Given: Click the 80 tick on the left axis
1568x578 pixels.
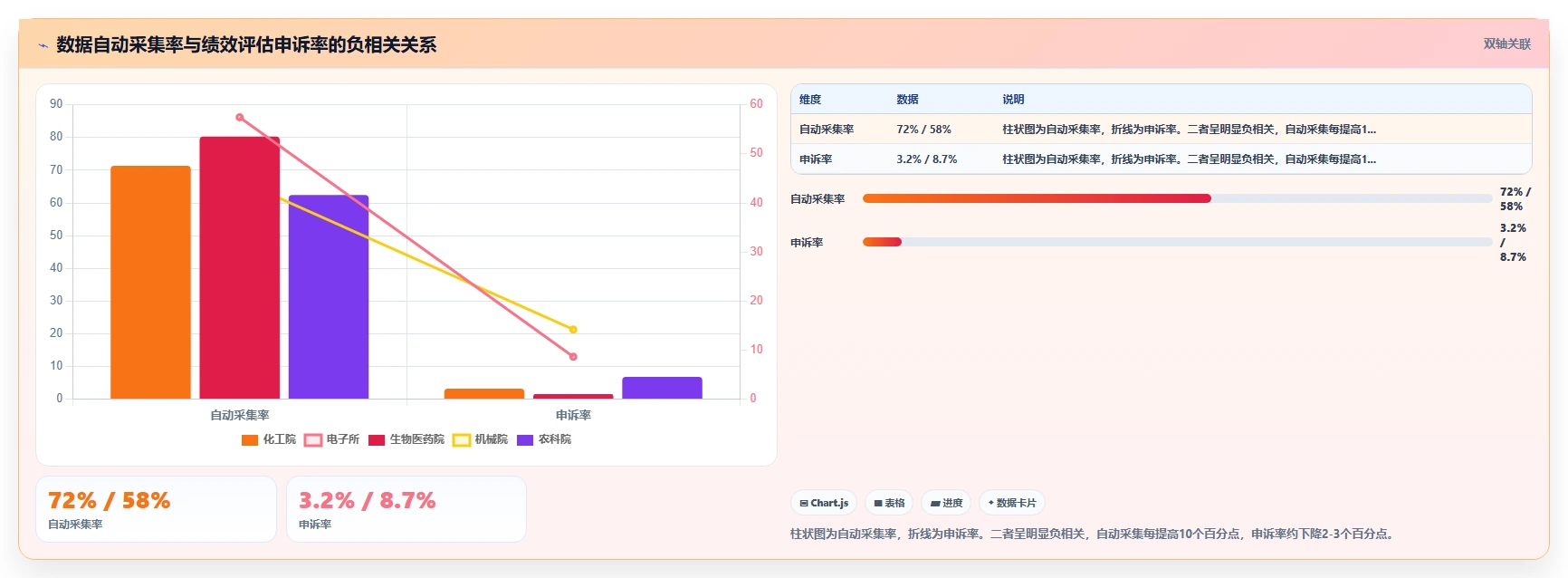Looking at the screenshot, I should (x=56, y=137).
